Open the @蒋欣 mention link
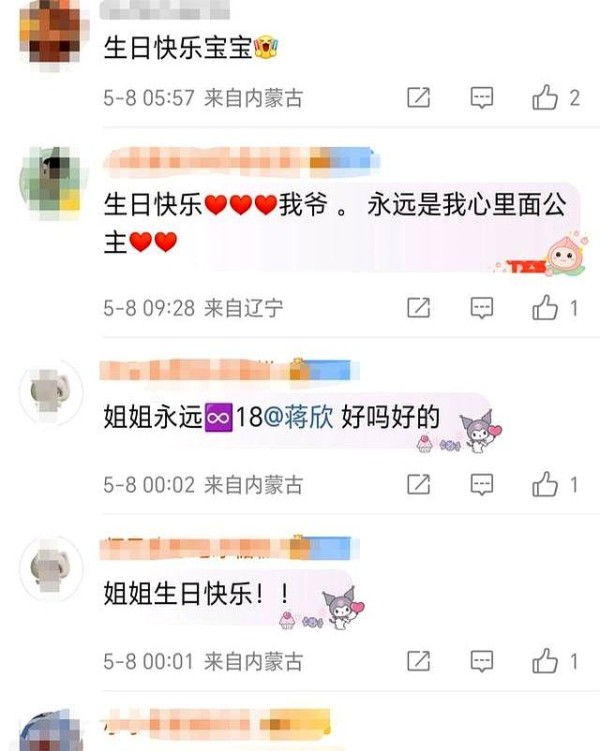The width and height of the screenshot is (600, 751). (x=298, y=416)
